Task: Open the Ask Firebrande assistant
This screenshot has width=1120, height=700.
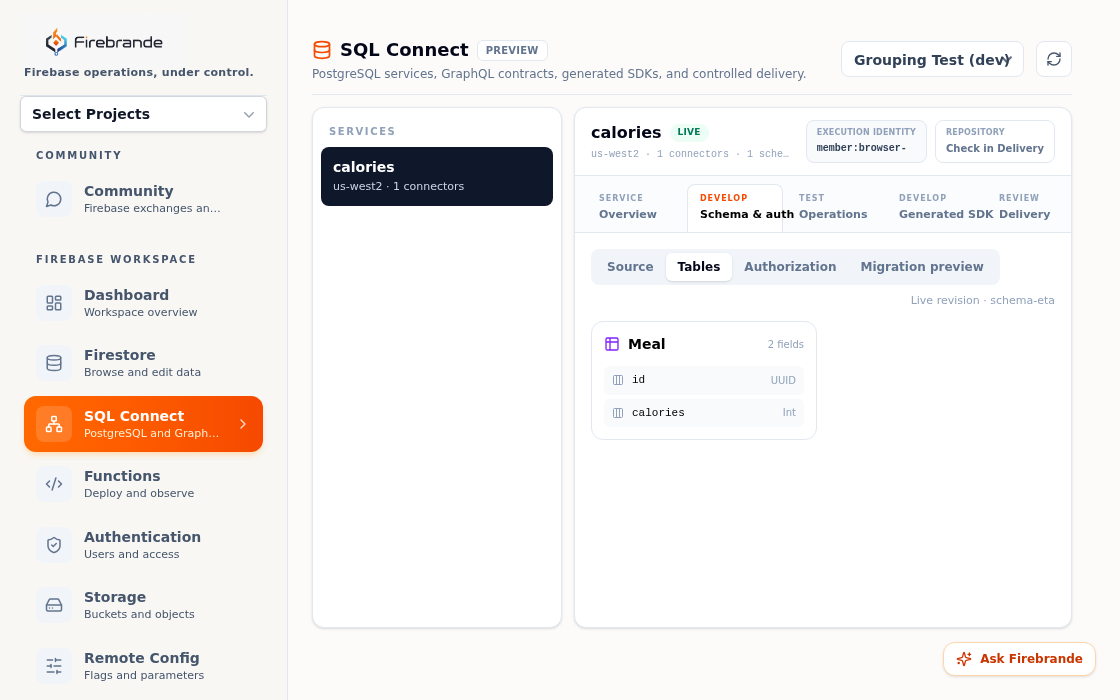Action: click(x=1019, y=659)
